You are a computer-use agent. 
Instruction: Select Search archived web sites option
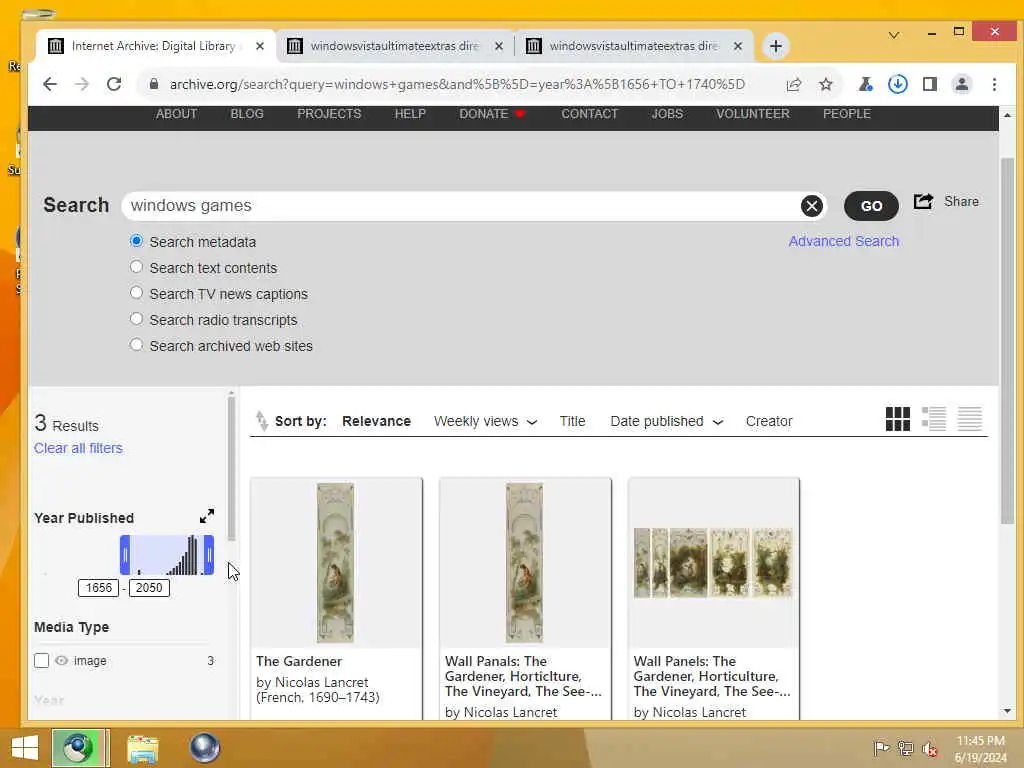click(x=136, y=344)
